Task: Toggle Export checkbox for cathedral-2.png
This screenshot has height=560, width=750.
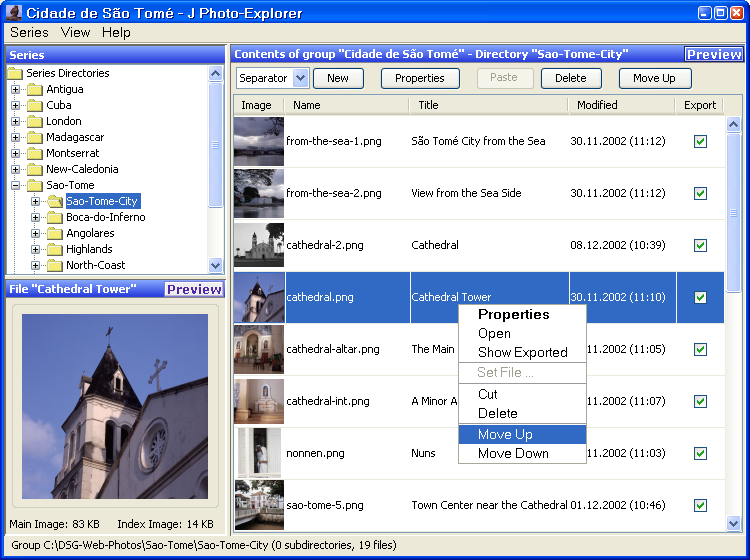Action: (700, 245)
